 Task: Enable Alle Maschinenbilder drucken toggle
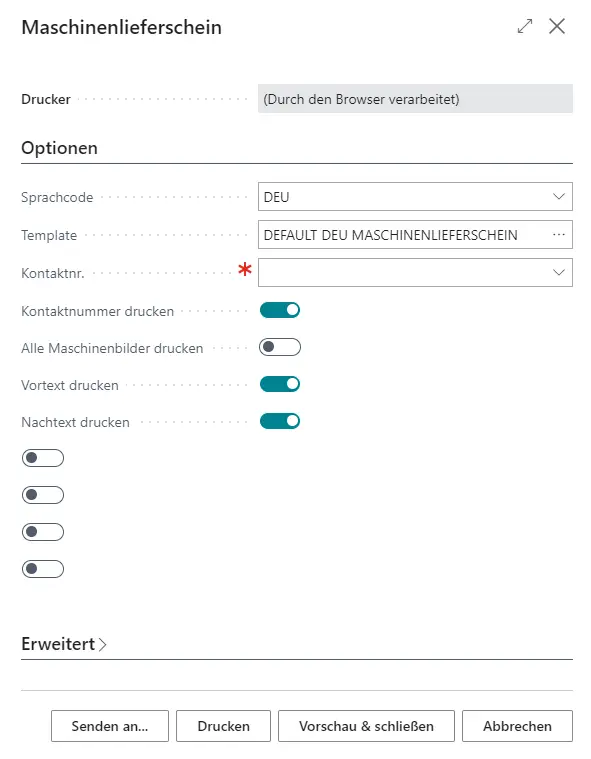point(280,347)
